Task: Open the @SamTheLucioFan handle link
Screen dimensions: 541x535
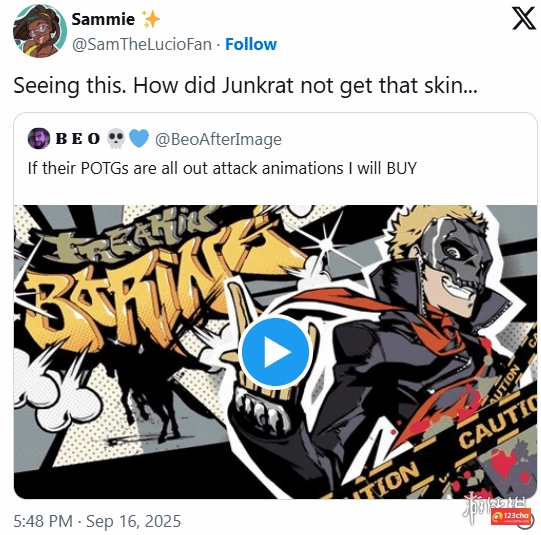Action: coord(141,44)
